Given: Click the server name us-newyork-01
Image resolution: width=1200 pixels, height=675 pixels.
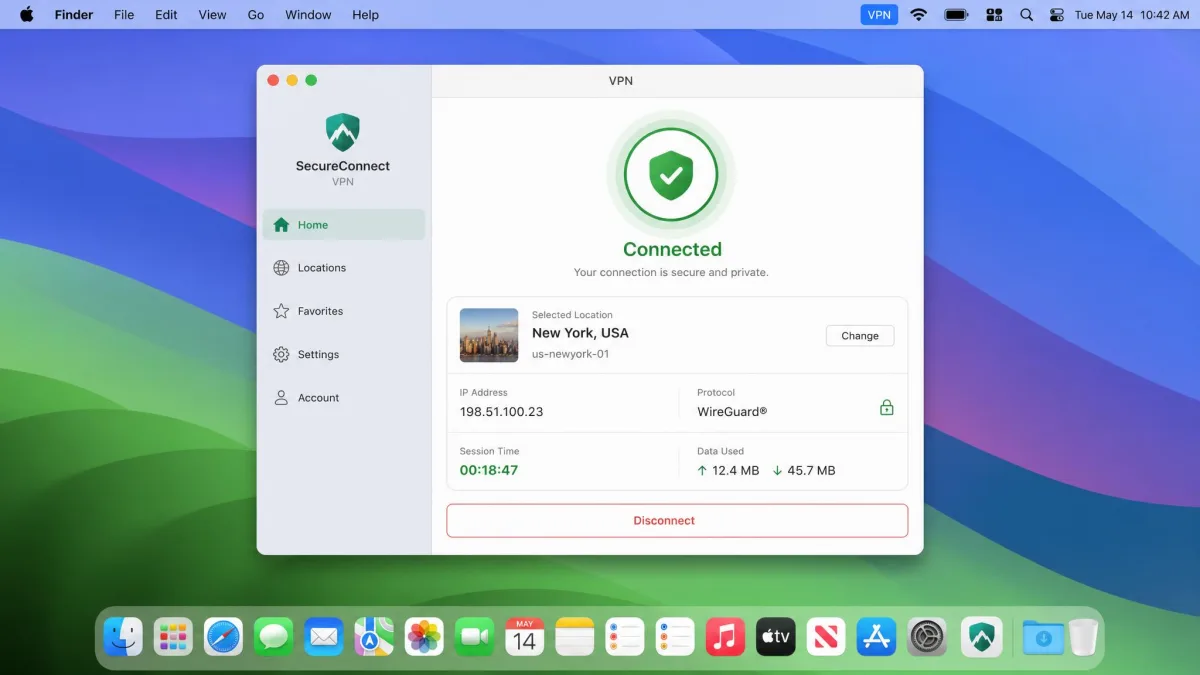Looking at the screenshot, I should pyautogui.click(x=570, y=354).
